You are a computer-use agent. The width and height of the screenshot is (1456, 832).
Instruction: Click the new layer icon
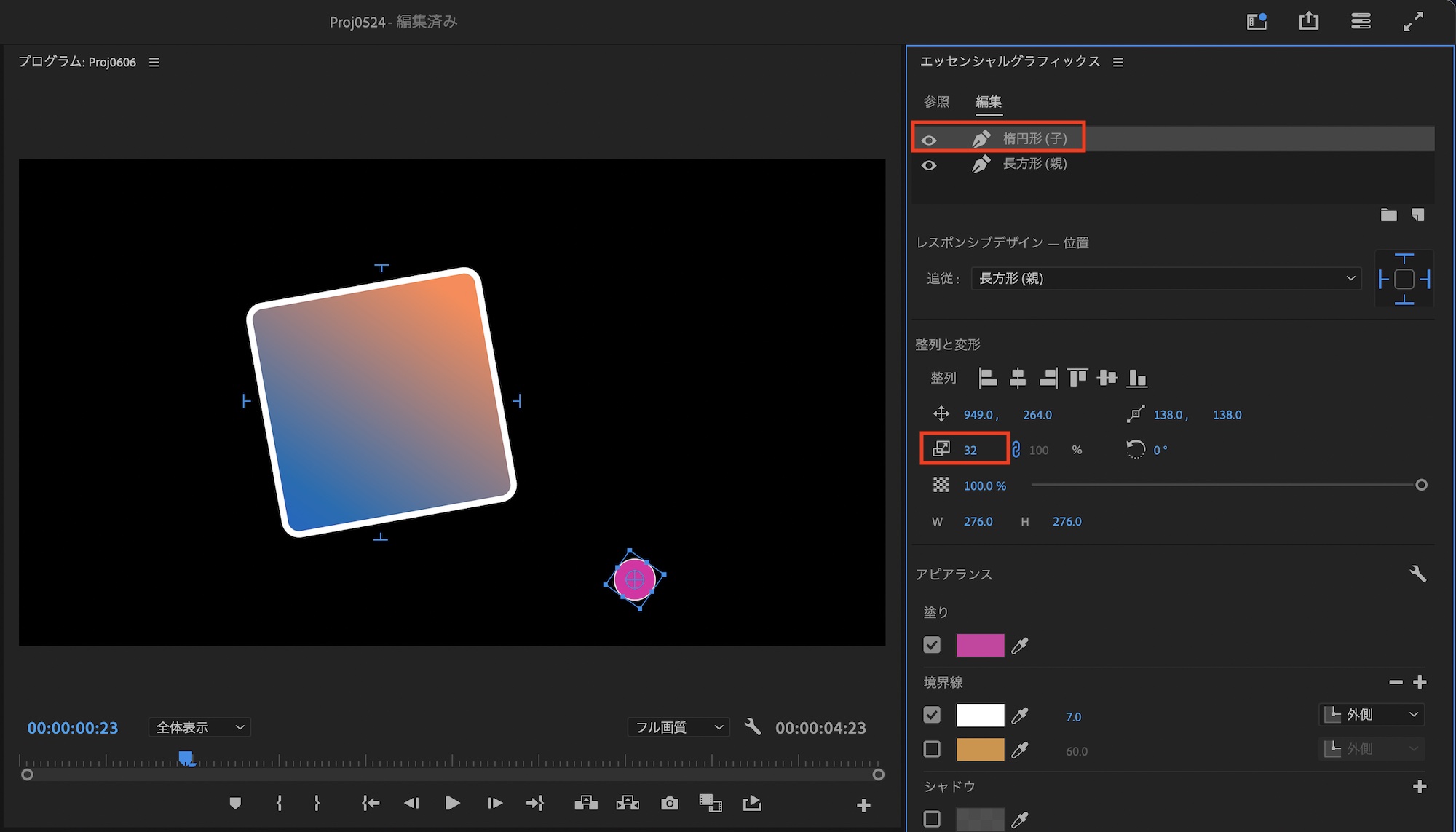pos(1418,215)
